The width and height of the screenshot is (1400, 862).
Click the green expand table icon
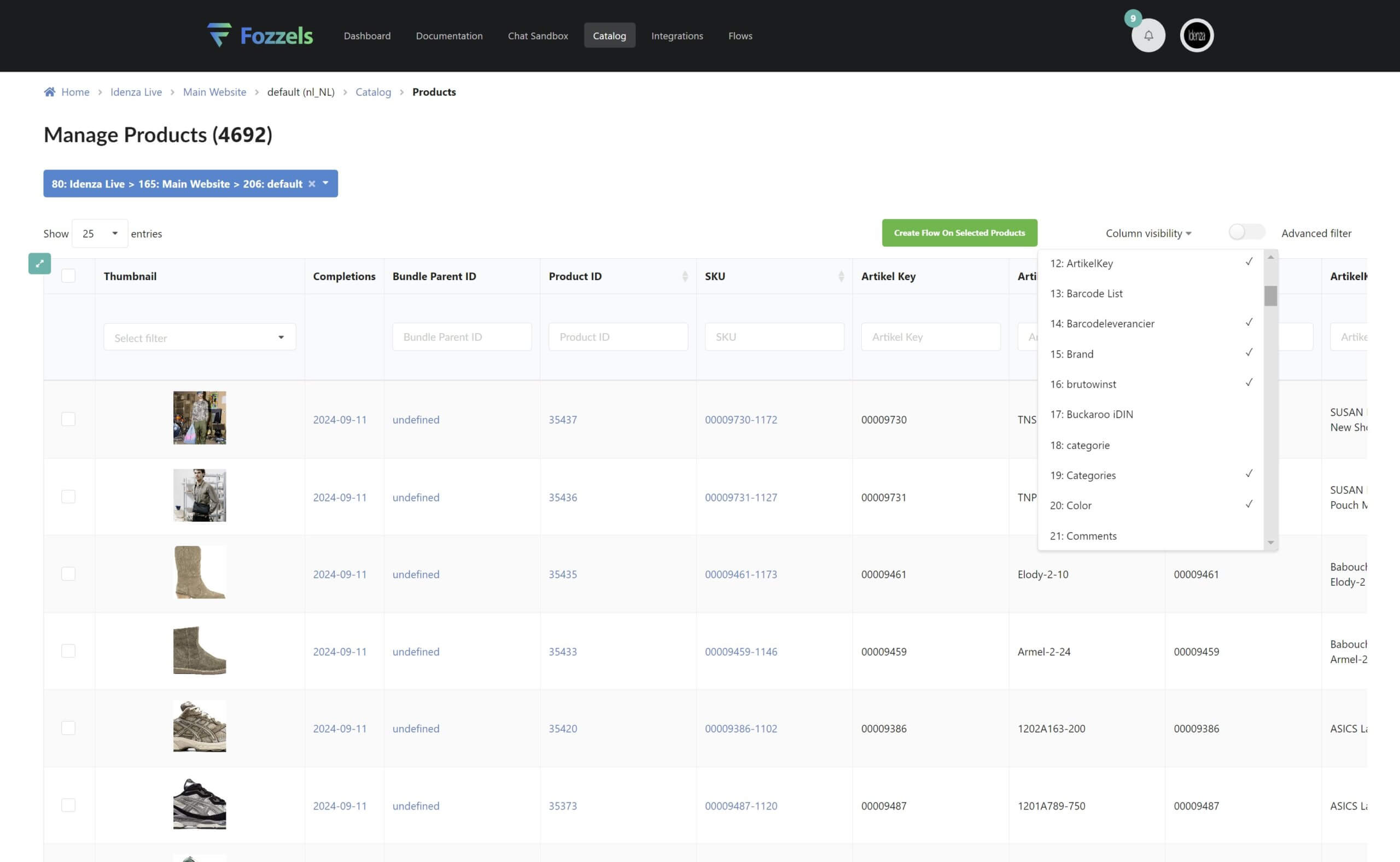(x=39, y=264)
